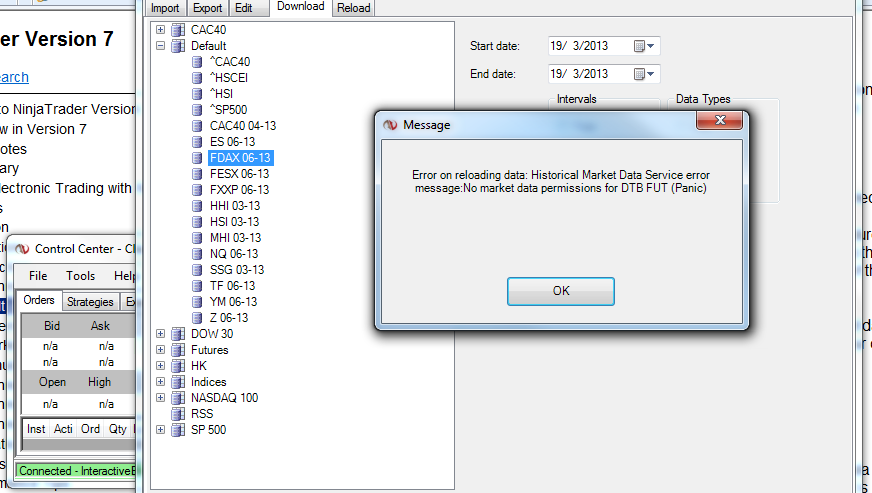The width and height of the screenshot is (872, 493).
Task: Click the icon next to HSI 03-13
Action: (x=197, y=222)
